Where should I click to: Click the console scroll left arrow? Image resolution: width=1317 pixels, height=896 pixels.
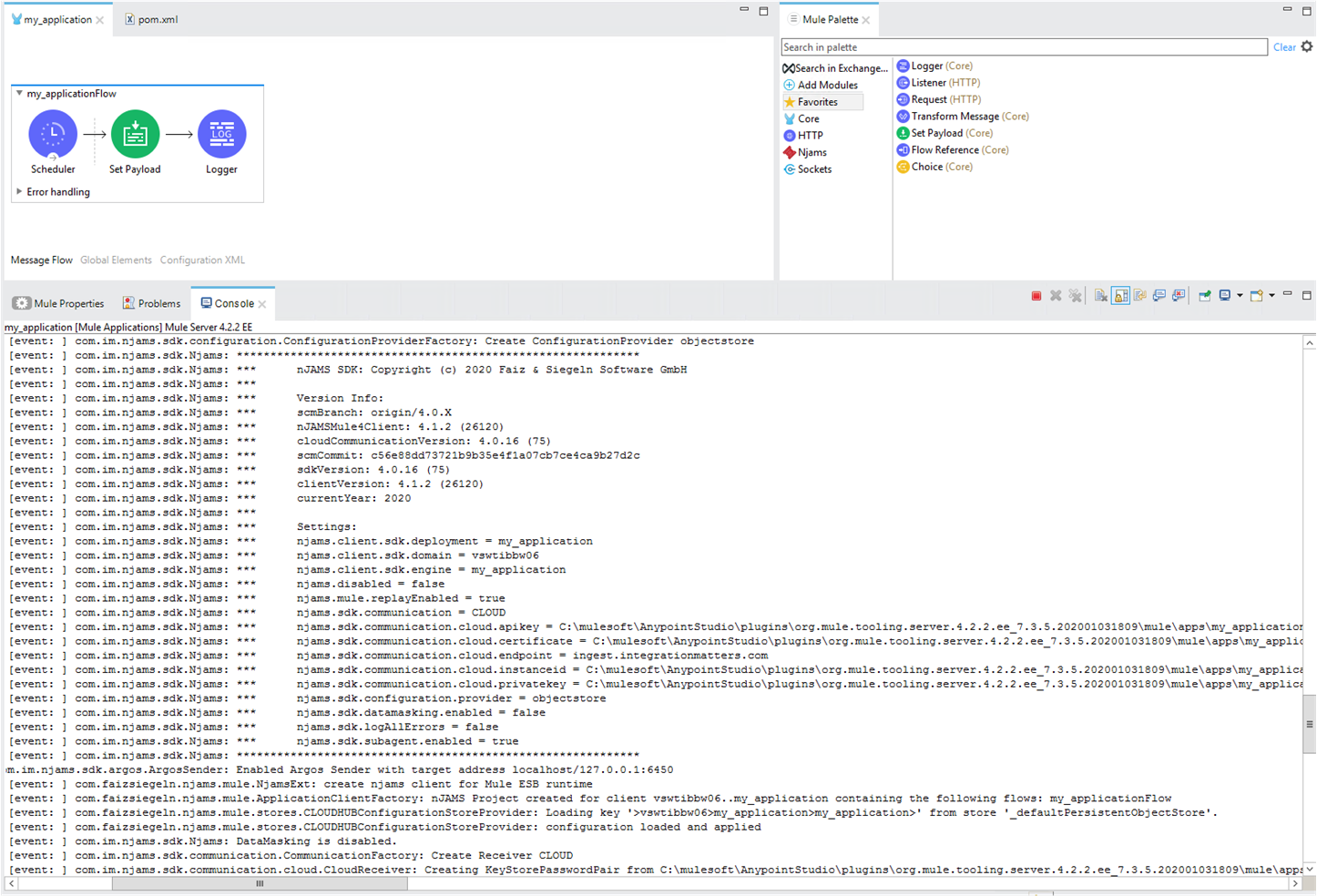(x=12, y=883)
